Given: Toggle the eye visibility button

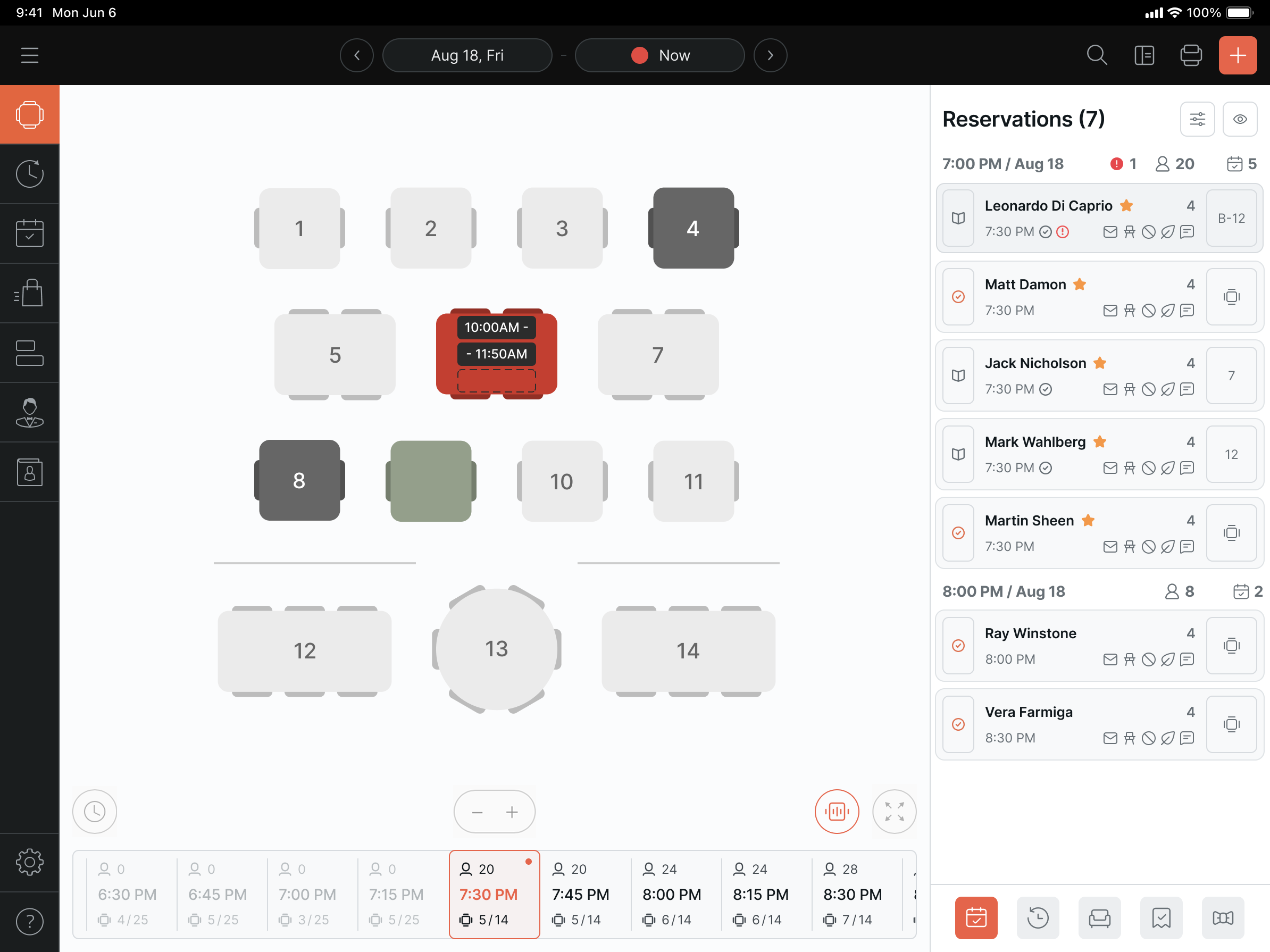Looking at the screenshot, I should 1240,119.
